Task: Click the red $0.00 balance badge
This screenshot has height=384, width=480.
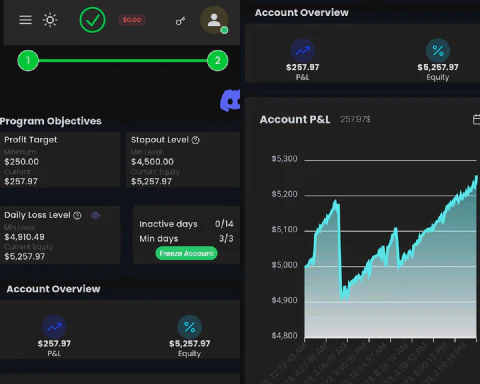Action: tap(132, 20)
